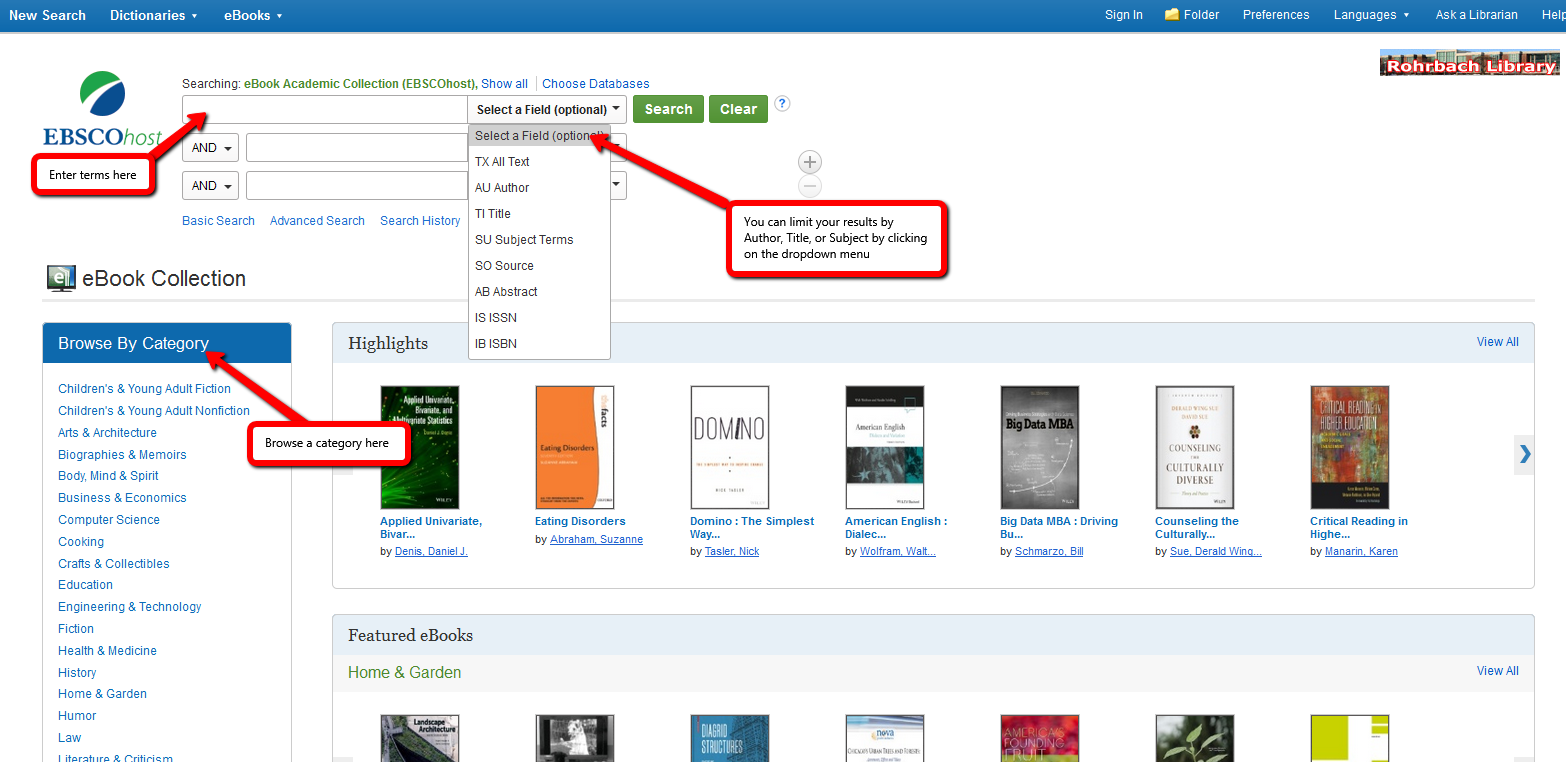Screen dimensions: 1566x762
Task: Browse Business & Economics category
Action: click(122, 498)
